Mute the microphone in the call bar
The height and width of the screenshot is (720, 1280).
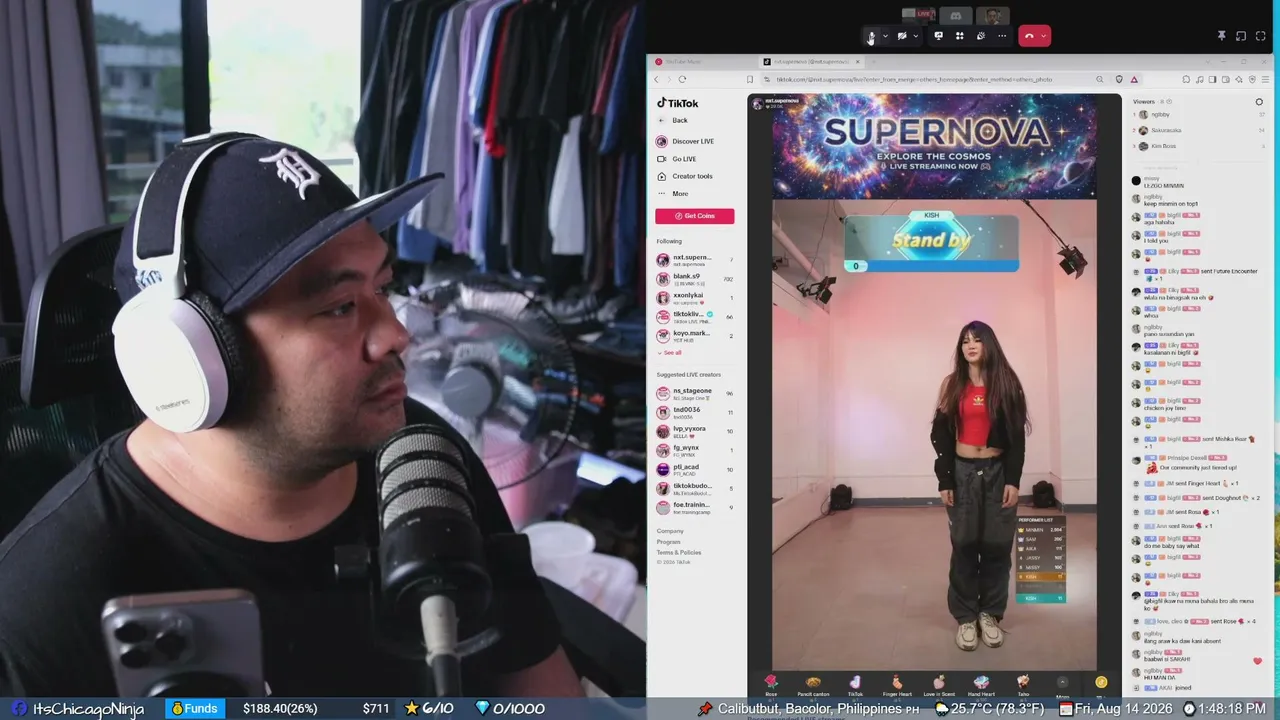click(871, 36)
